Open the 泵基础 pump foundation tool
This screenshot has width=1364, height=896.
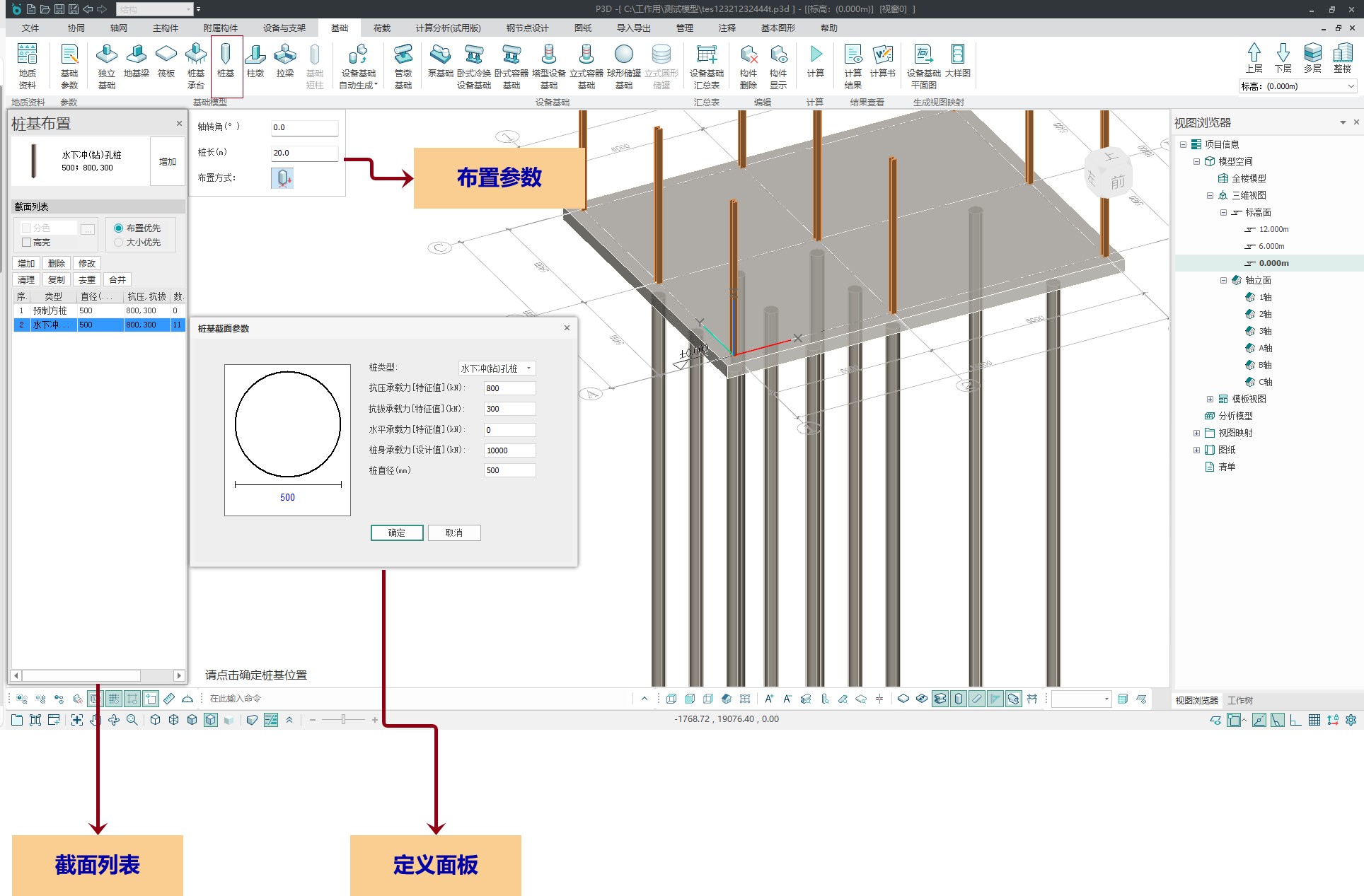(x=440, y=59)
